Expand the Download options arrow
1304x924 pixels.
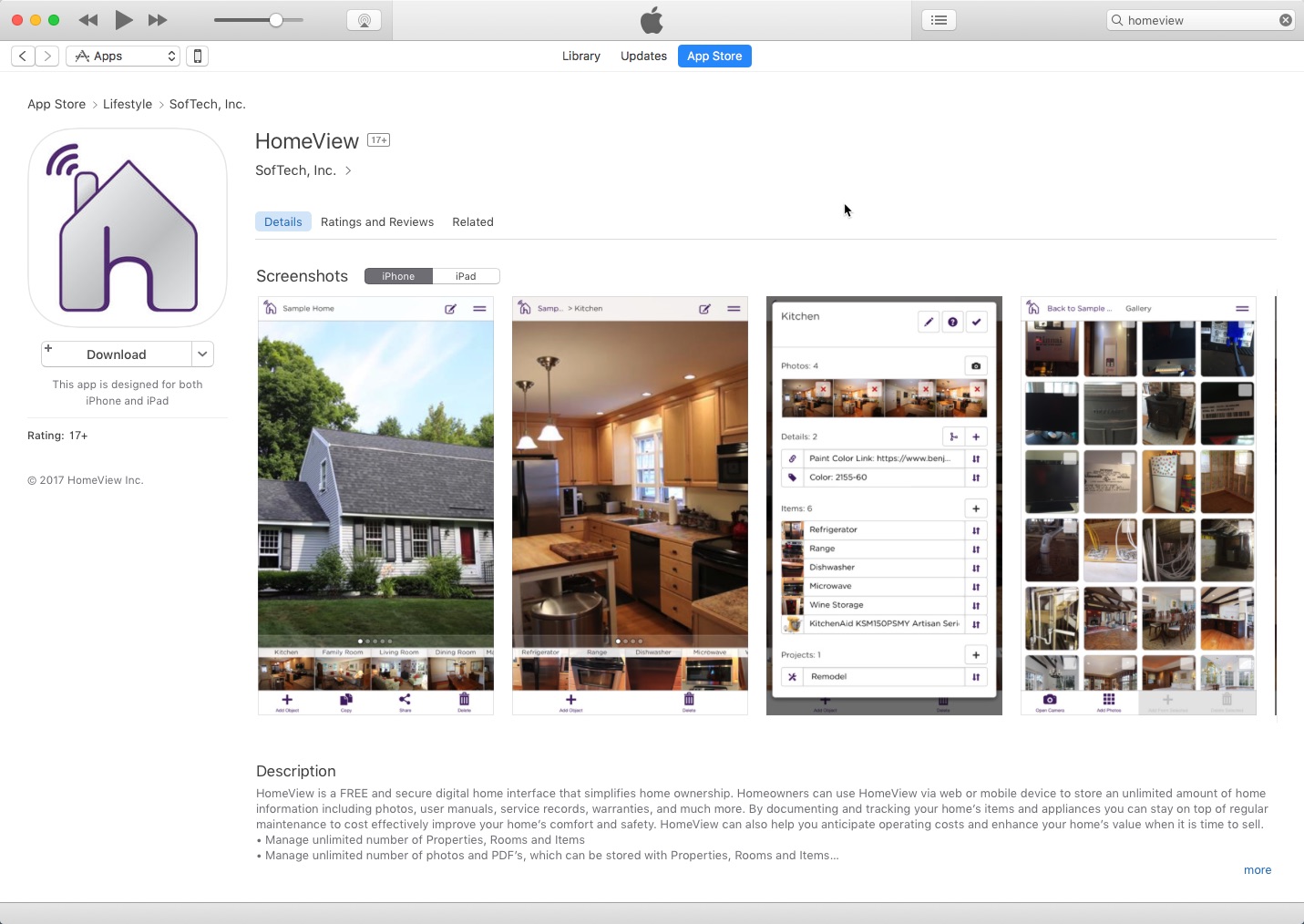(202, 354)
